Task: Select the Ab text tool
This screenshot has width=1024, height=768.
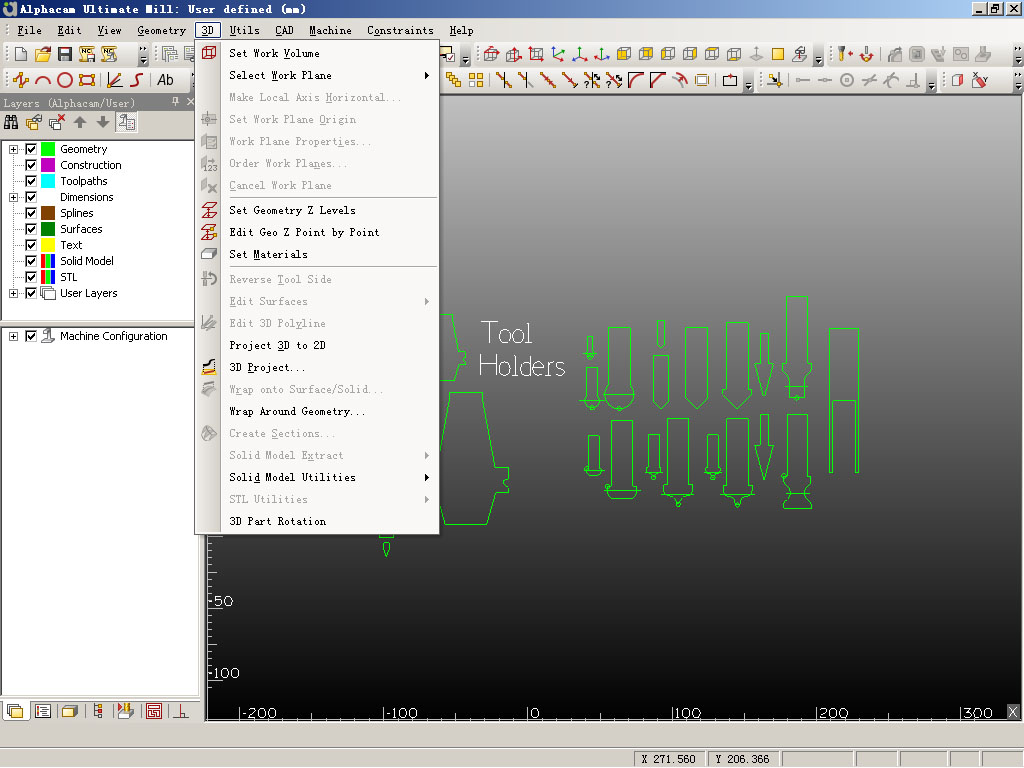Action: 165,80
